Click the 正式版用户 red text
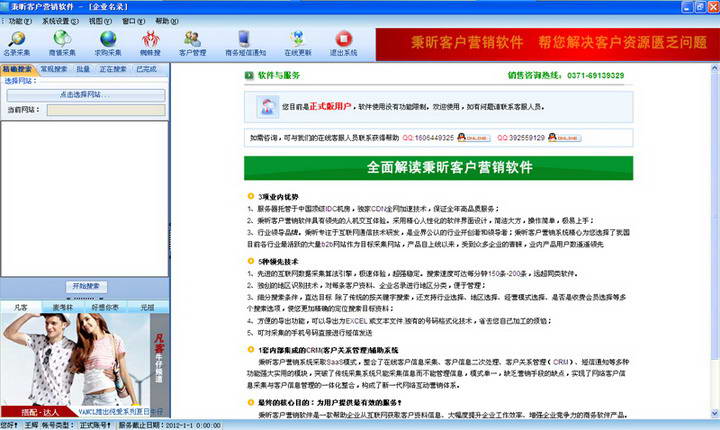This screenshot has height=430, width=720. coord(330,107)
